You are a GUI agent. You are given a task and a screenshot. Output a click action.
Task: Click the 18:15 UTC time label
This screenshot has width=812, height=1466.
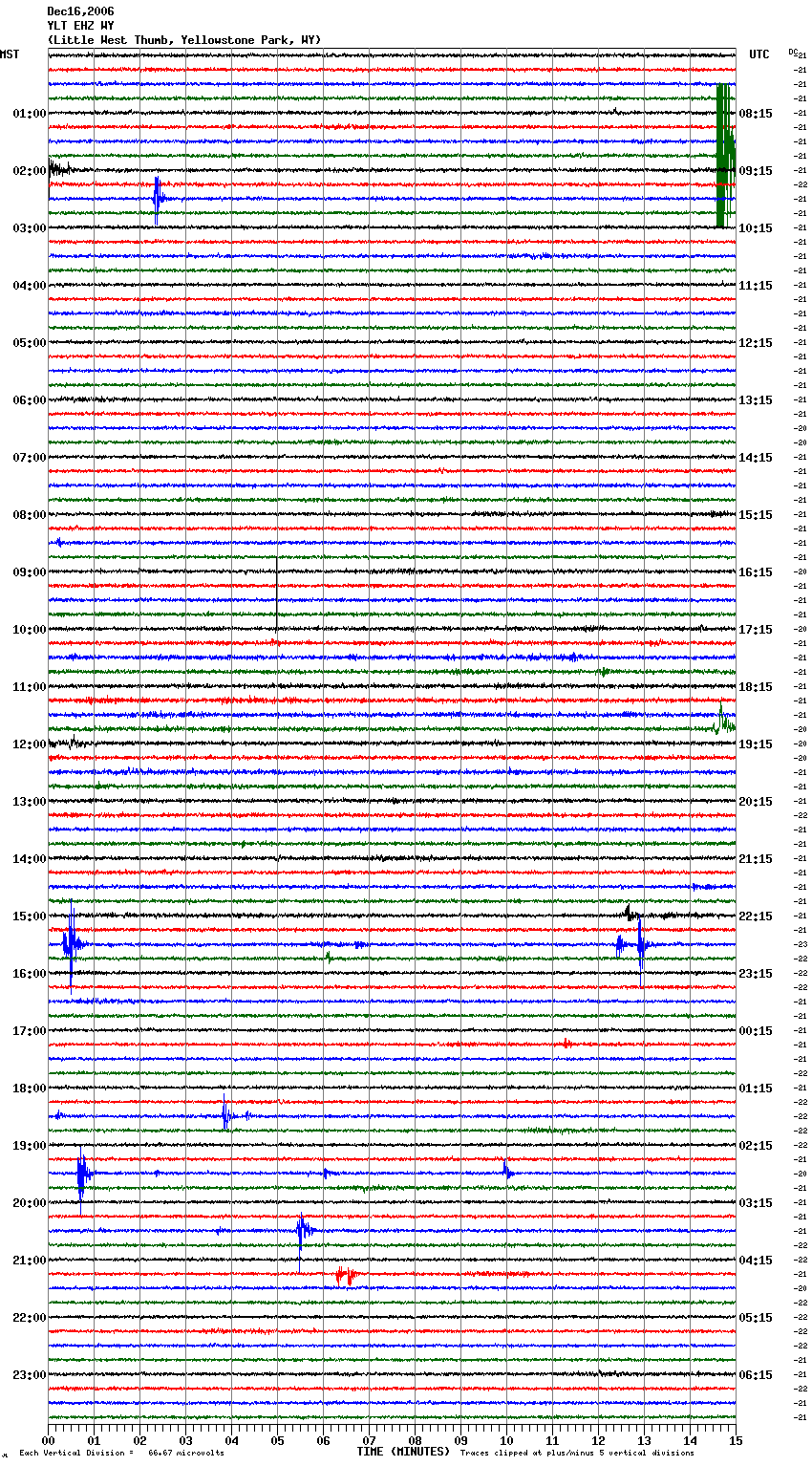[756, 687]
